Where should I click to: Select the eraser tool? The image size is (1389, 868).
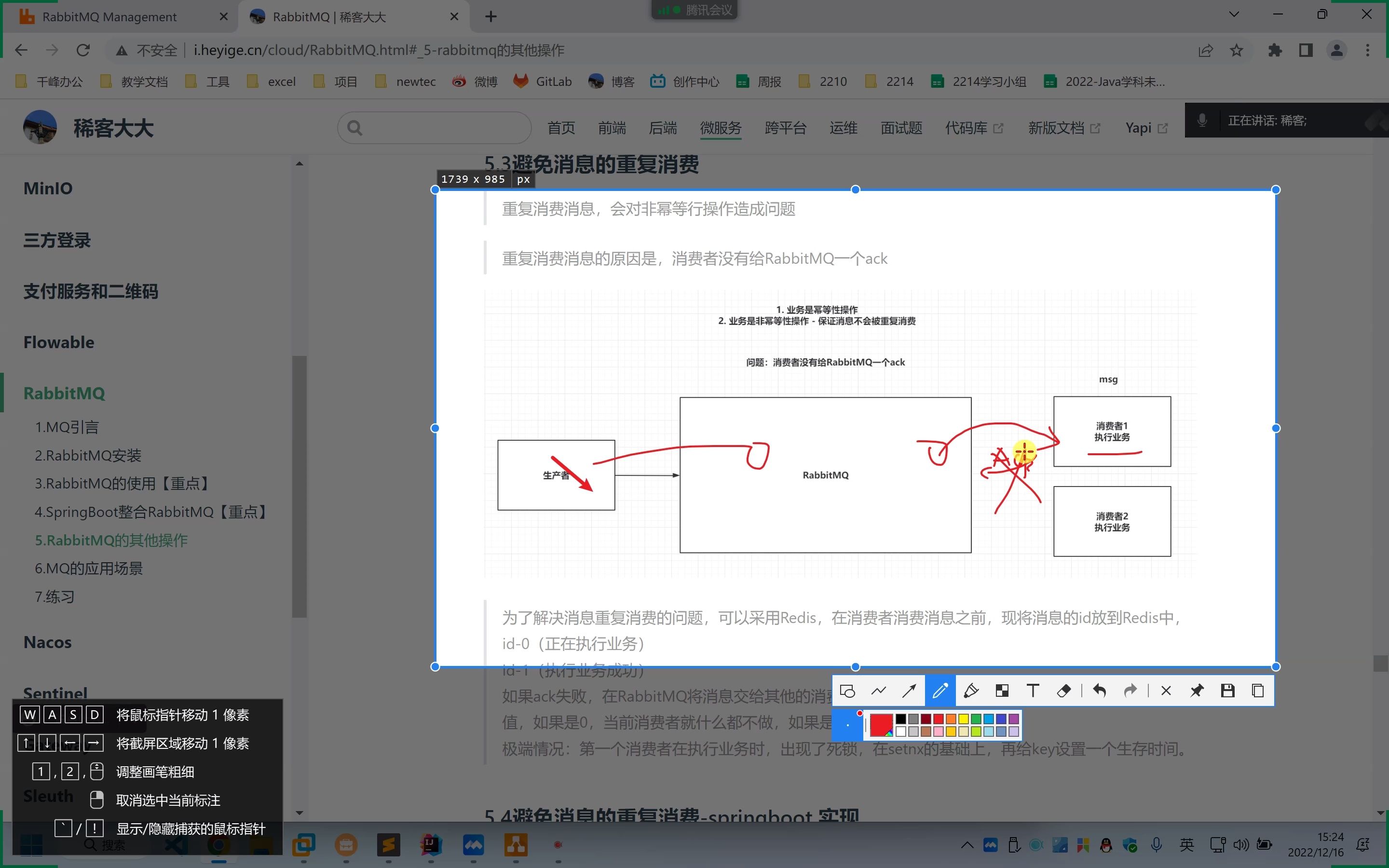click(x=1063, y=691)
